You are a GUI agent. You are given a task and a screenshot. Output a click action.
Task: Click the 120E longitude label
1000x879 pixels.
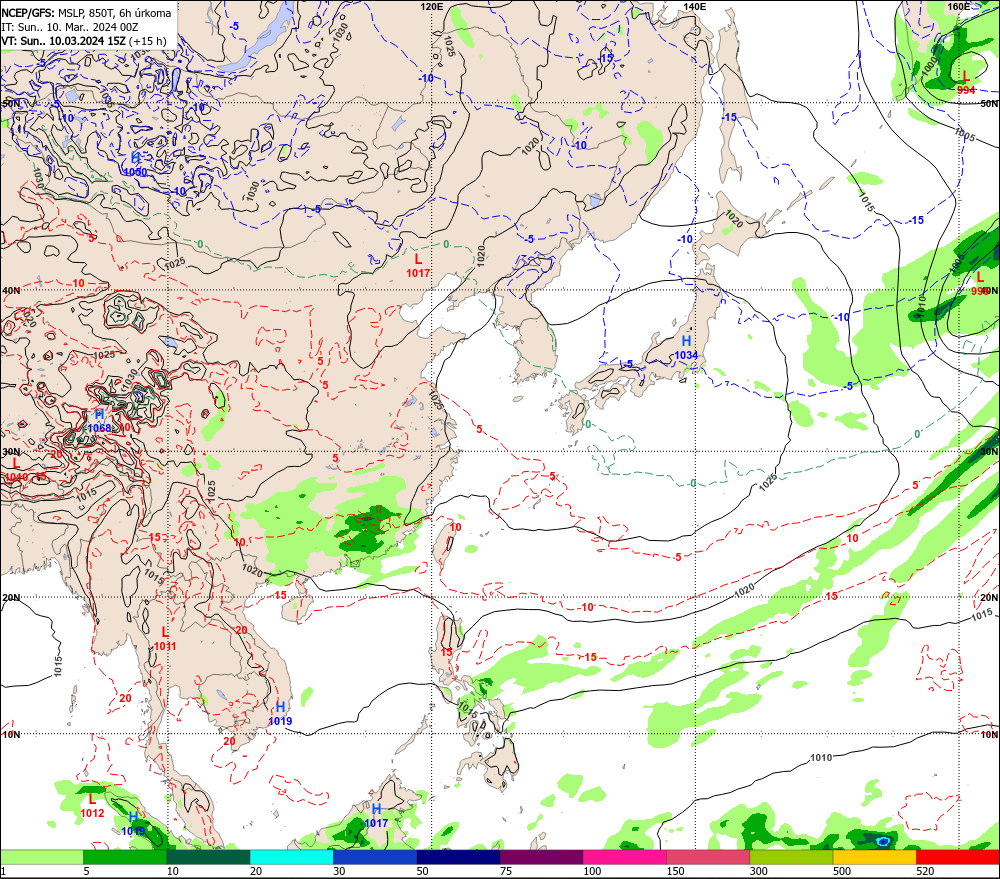[432, 6]
